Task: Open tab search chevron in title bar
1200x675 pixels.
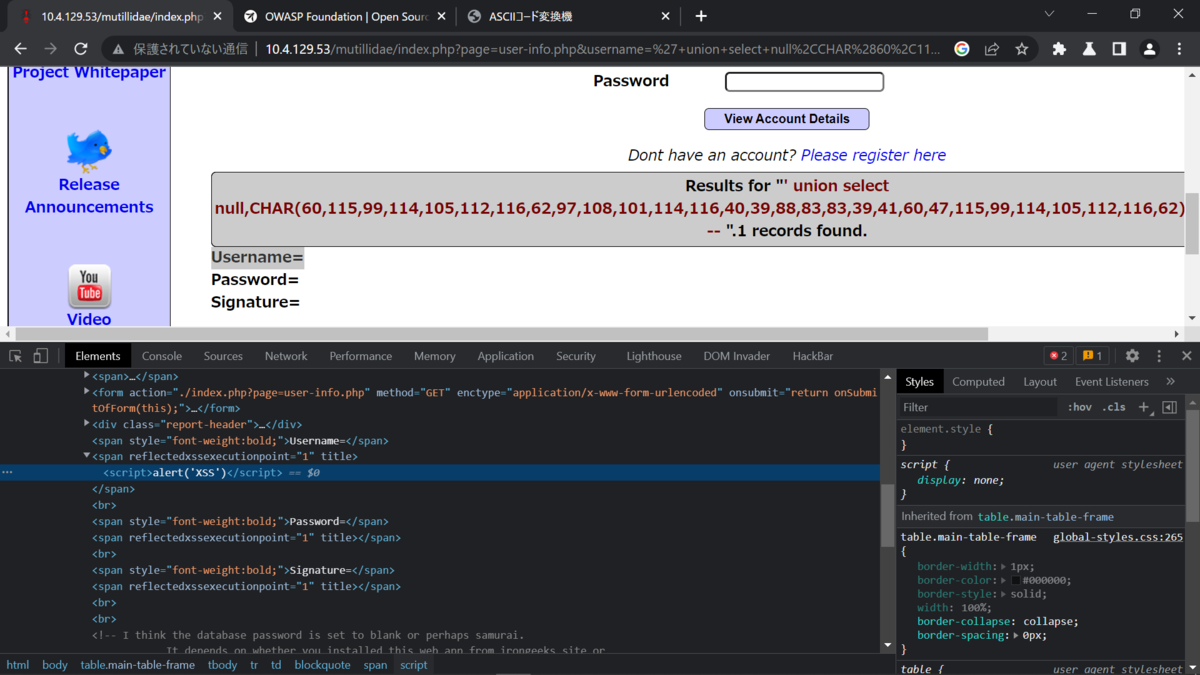Action: pyautogui.click(x=1049, y=14)
